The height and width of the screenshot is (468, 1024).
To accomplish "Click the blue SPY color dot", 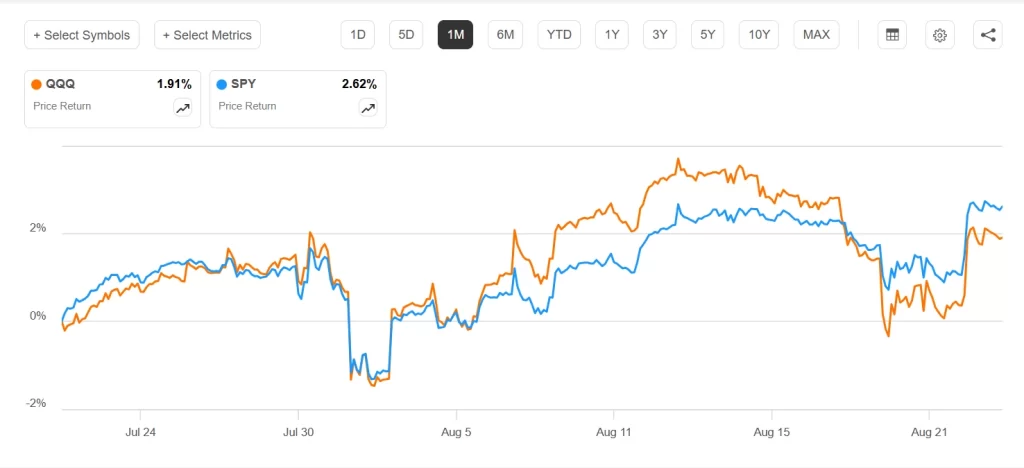I will (x=222, y=85).
